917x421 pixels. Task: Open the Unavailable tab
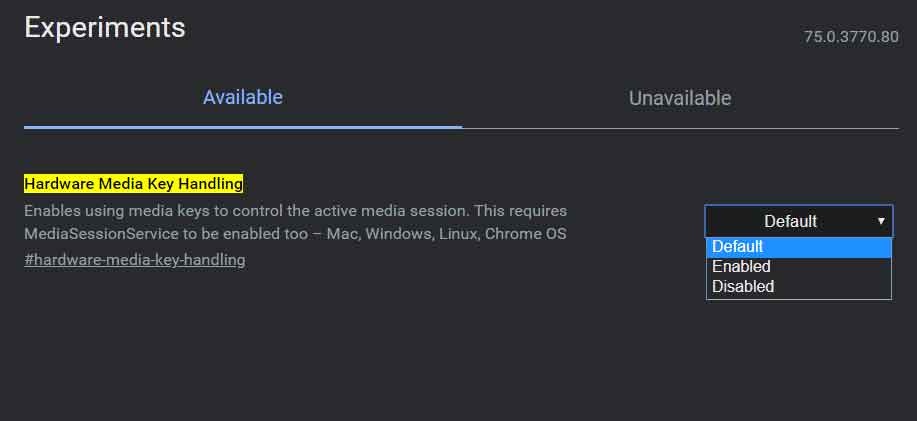[x=679, y=99]
